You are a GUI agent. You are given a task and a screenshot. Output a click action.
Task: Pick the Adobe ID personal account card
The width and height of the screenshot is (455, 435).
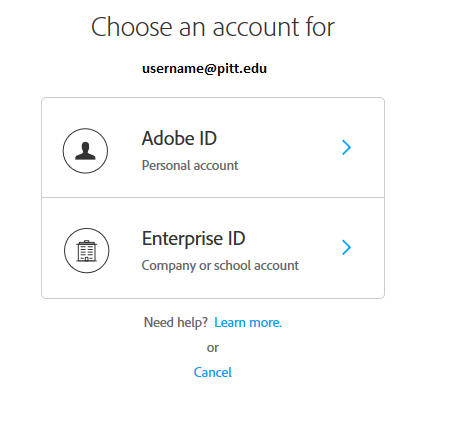coord(213,147)
